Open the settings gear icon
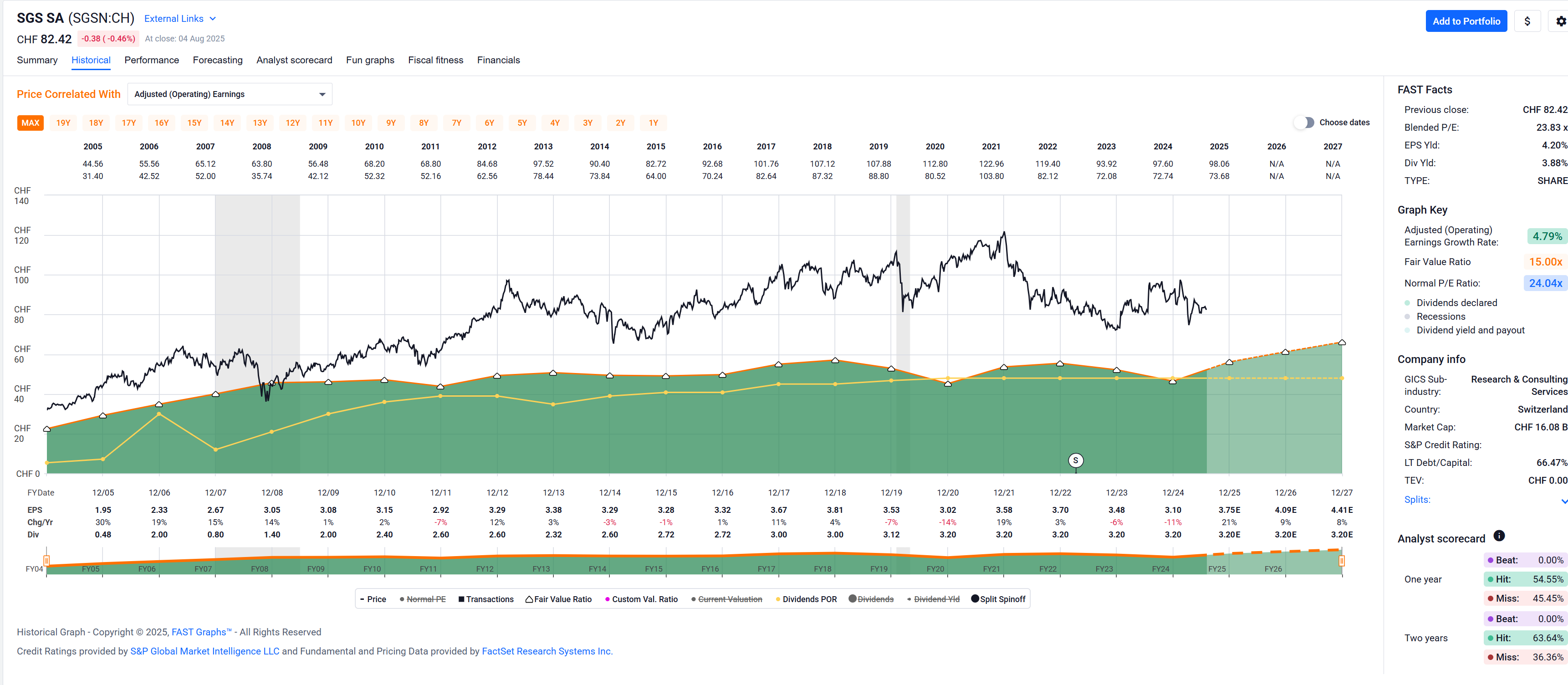The height and width of the screenshot is (685, 1568). click(x=1560, y=21)
